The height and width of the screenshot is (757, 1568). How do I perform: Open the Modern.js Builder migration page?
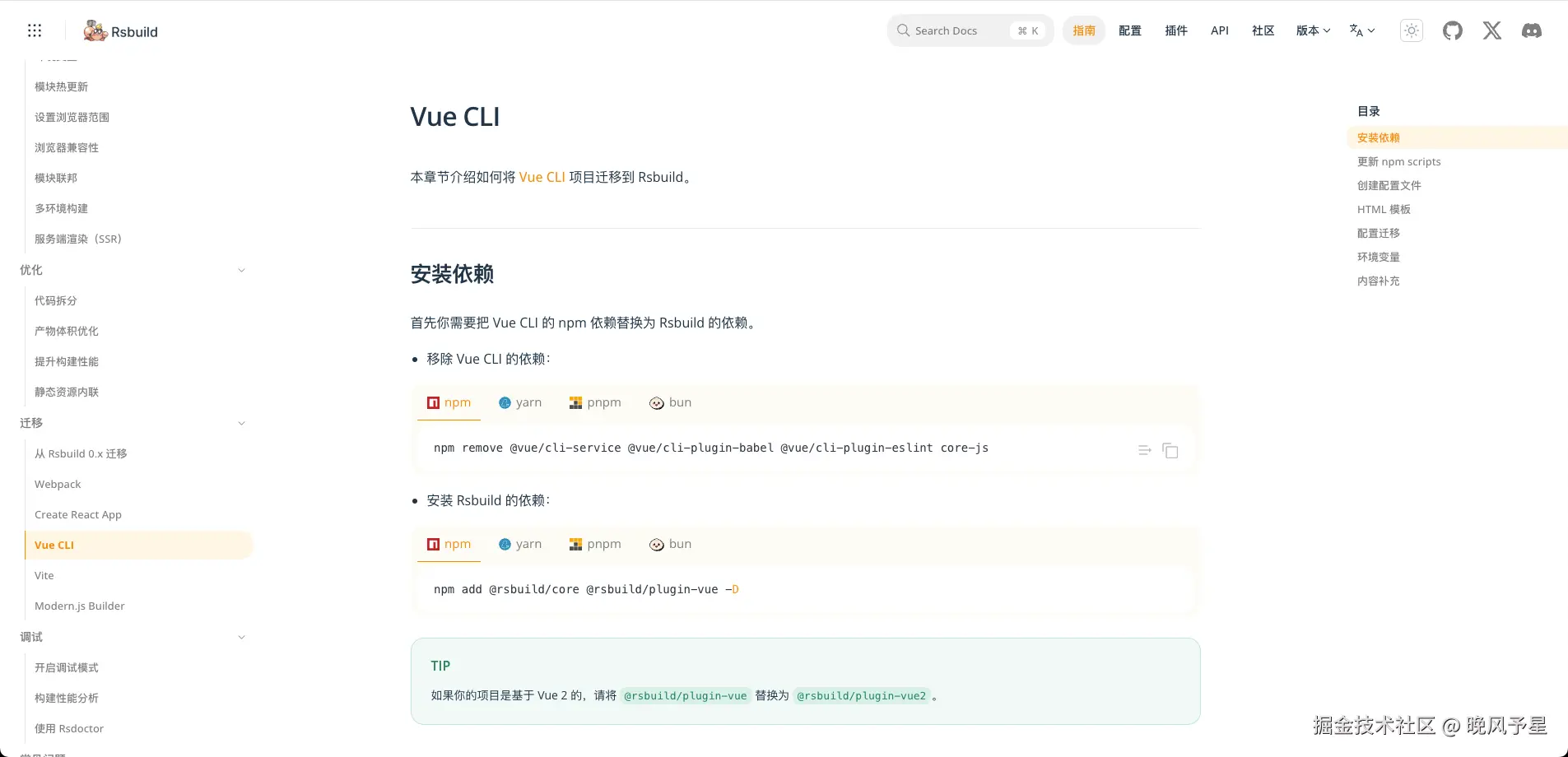(x=80, y=606)
